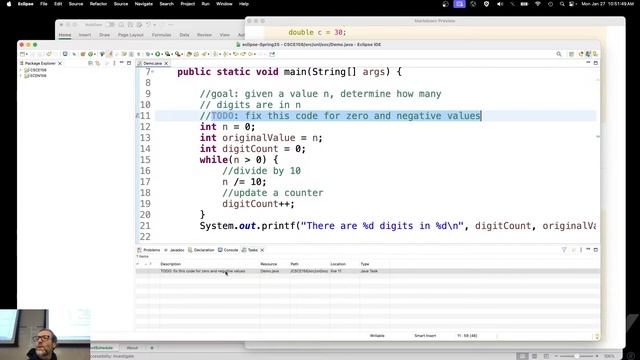Click the Apple logo menu
640x360 pixels.
pos(9,4)
